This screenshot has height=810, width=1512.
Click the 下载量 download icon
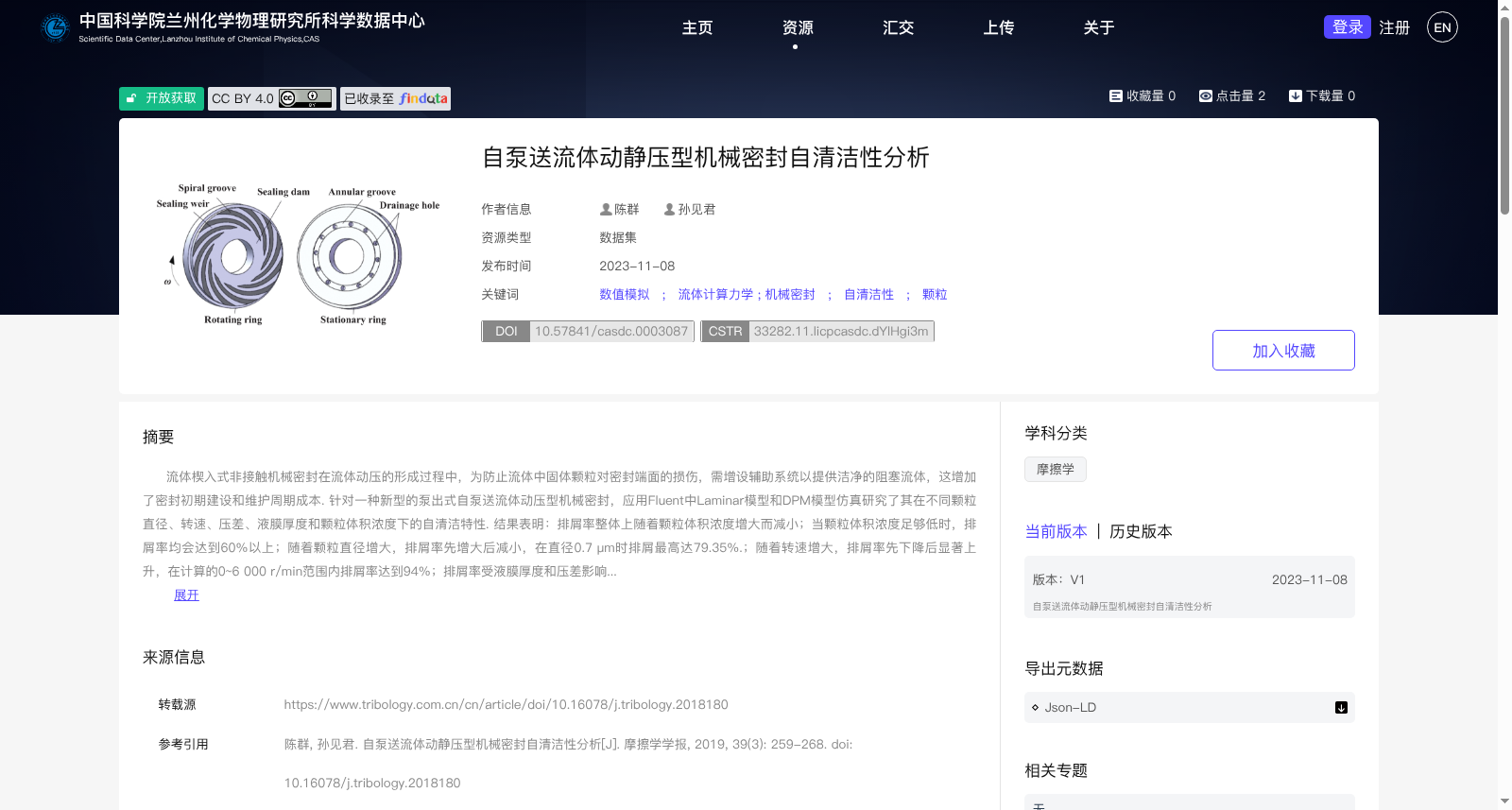point(1296,96)
